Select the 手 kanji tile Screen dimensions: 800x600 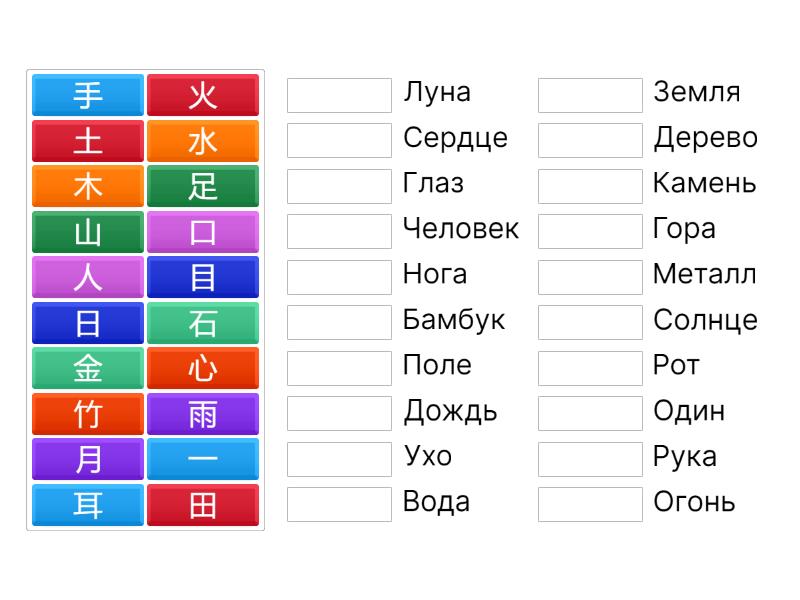click(x=88, y=96)
